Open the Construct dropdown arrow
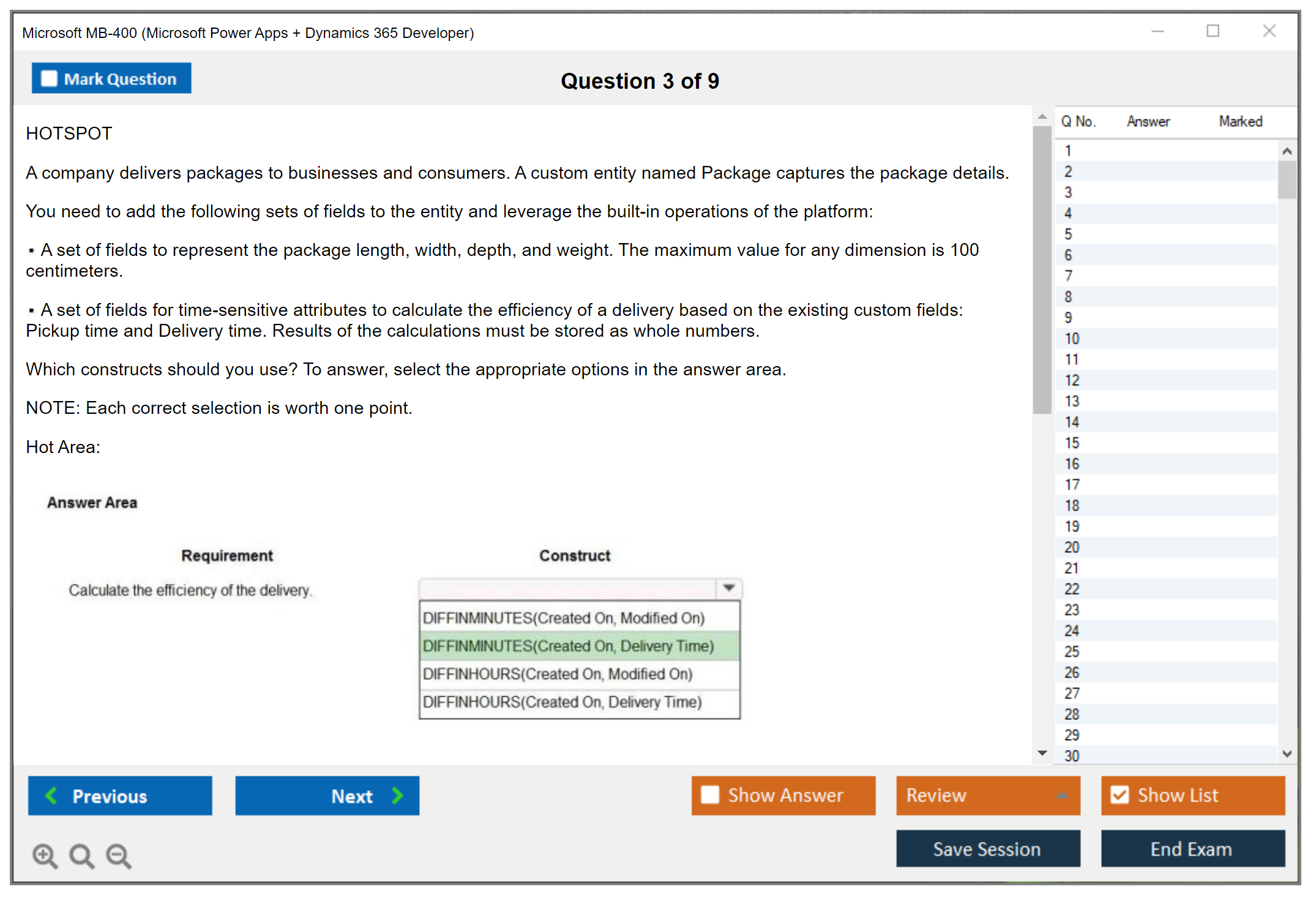 click(728, 588)
